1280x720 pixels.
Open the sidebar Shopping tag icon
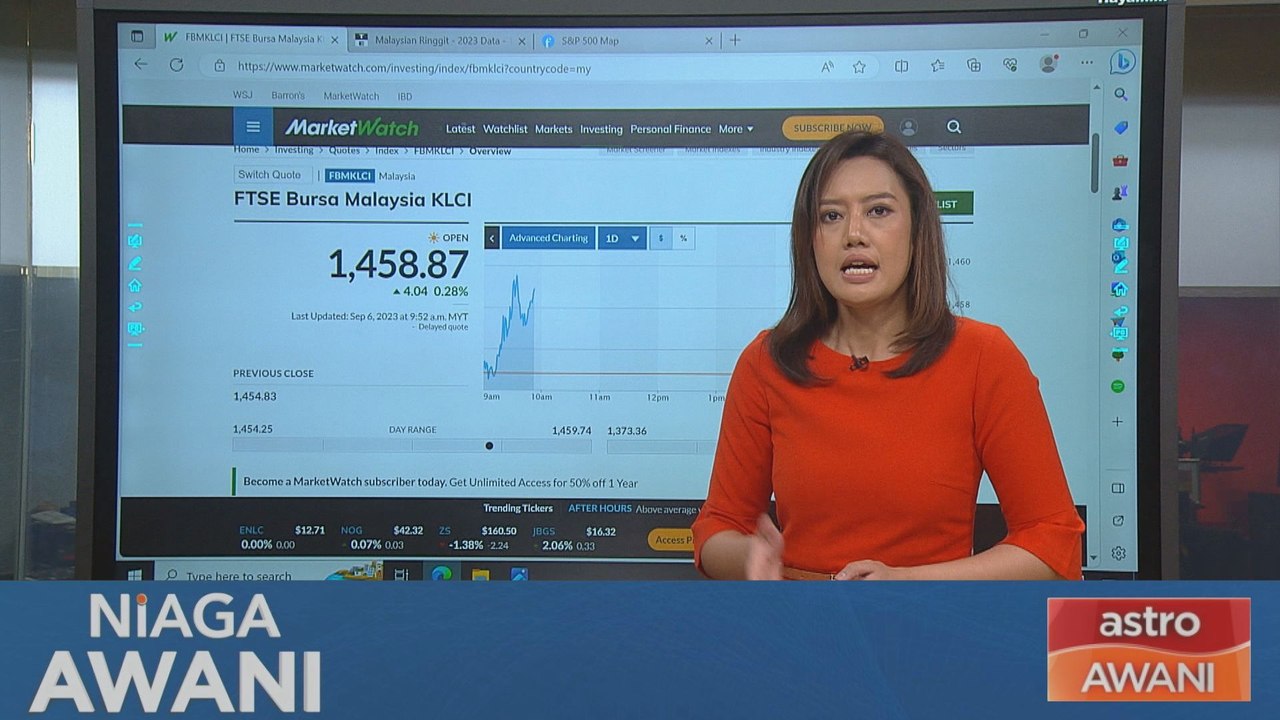1120,127
